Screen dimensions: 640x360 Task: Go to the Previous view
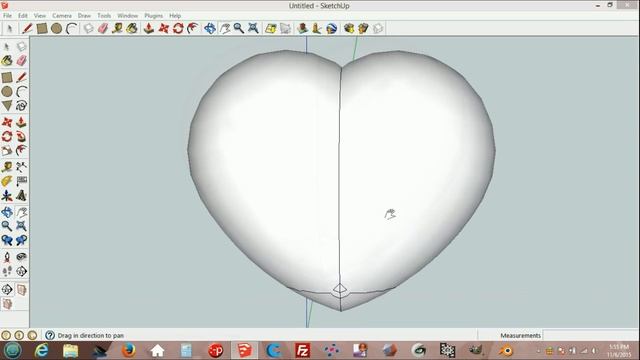(x=7, y=240)
